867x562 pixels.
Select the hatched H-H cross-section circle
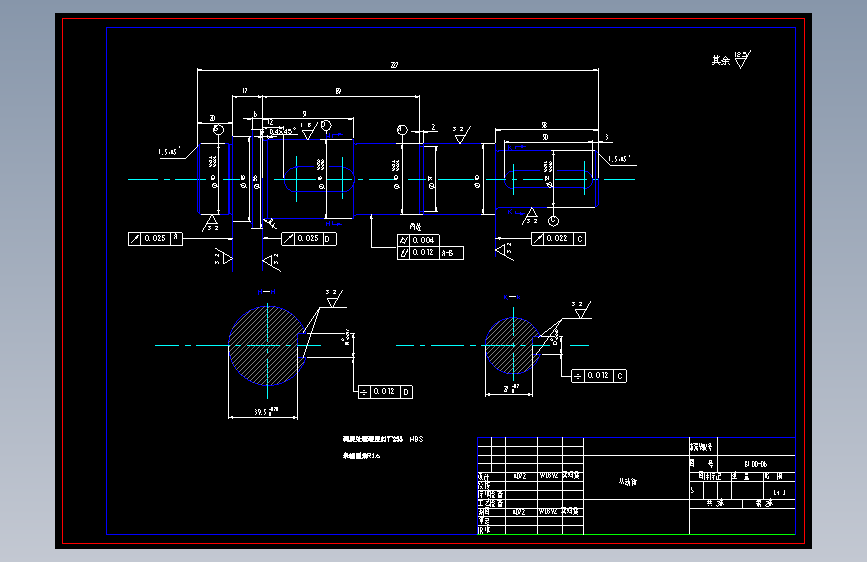(x=267, y=345)
